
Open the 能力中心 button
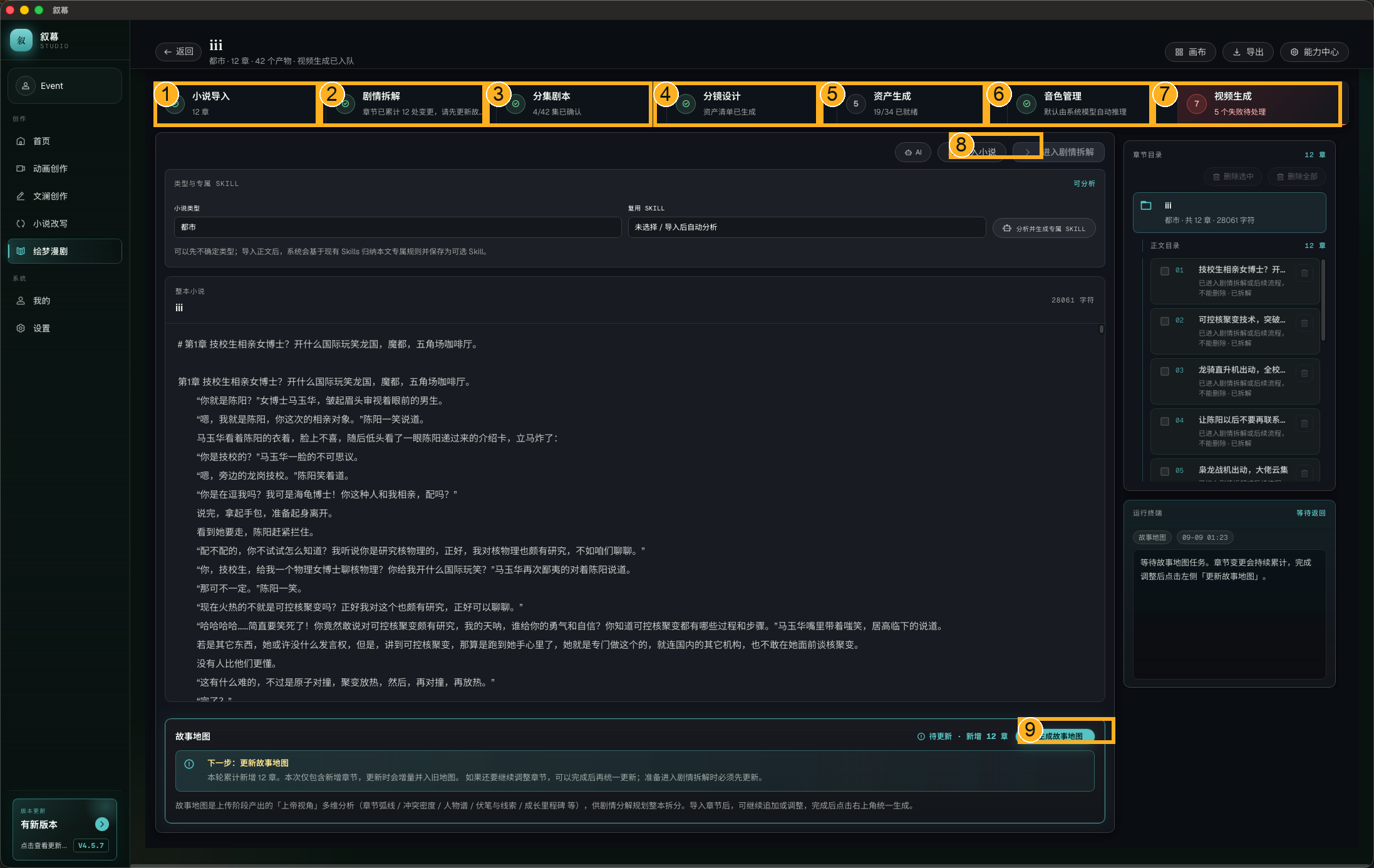click(x=1315, y=52)
